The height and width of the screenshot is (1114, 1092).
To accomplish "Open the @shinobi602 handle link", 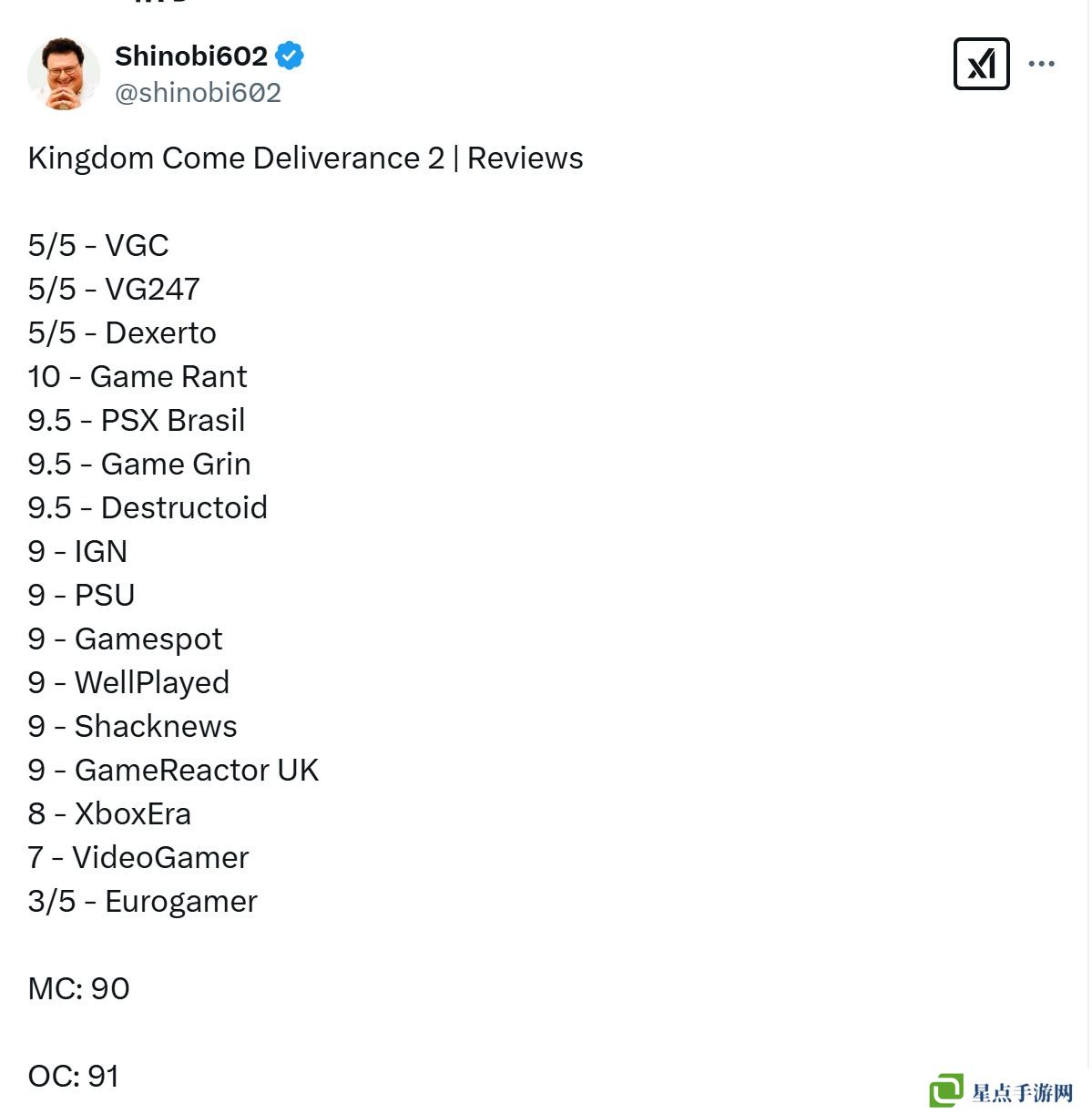I will coord(198,93).
